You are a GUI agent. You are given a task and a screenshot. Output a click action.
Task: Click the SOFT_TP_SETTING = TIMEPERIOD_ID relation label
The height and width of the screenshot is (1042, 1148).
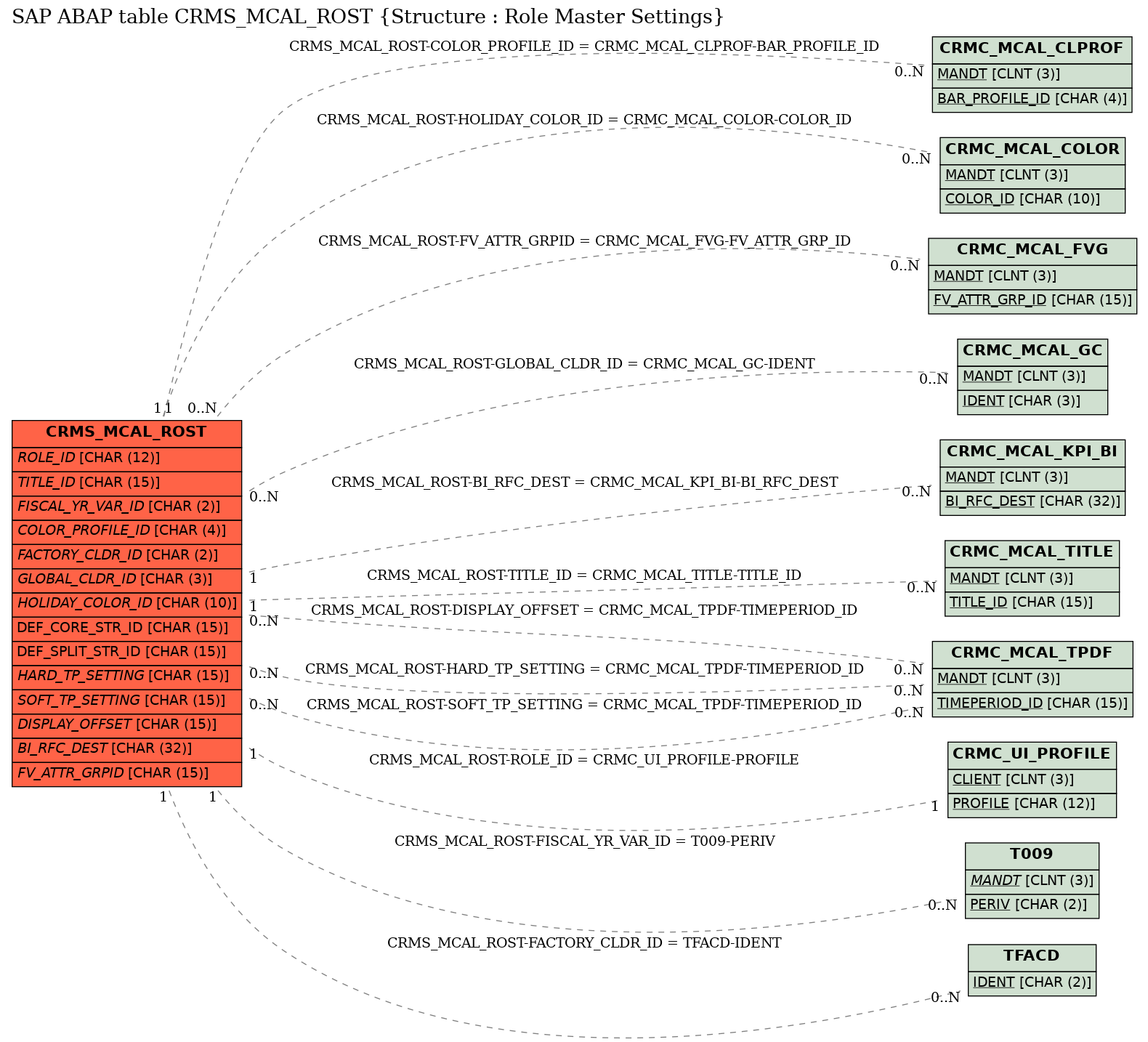point(584,705)
